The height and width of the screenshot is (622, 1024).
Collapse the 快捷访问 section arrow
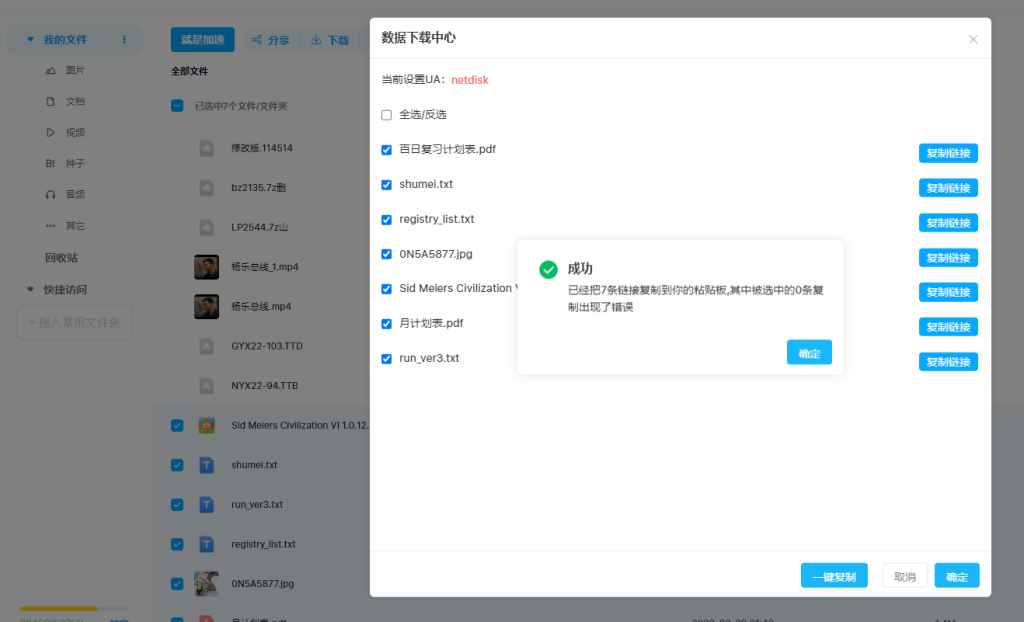(x=30, y=290)
